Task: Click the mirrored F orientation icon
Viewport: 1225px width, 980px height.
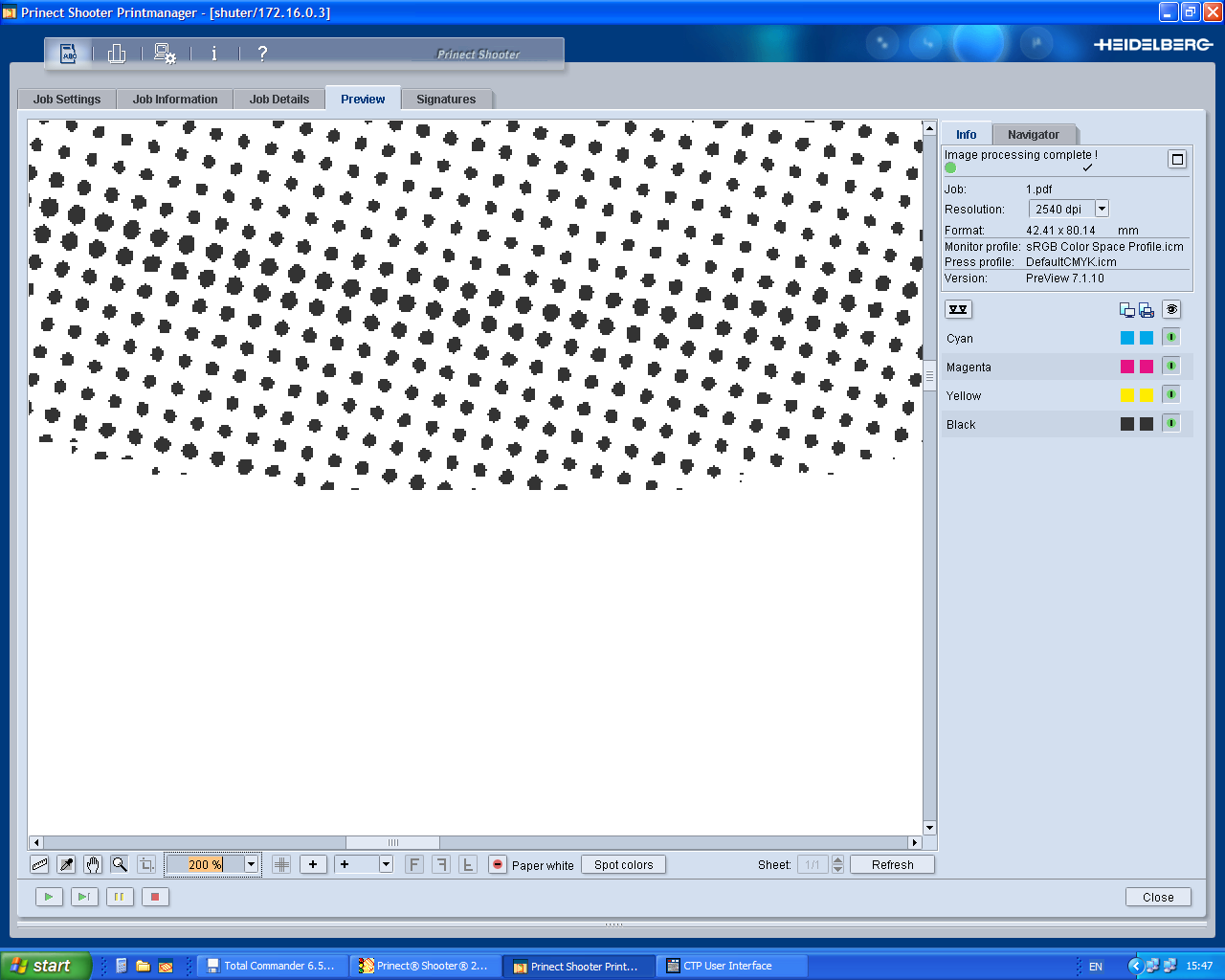Action: tap(441, 864)
